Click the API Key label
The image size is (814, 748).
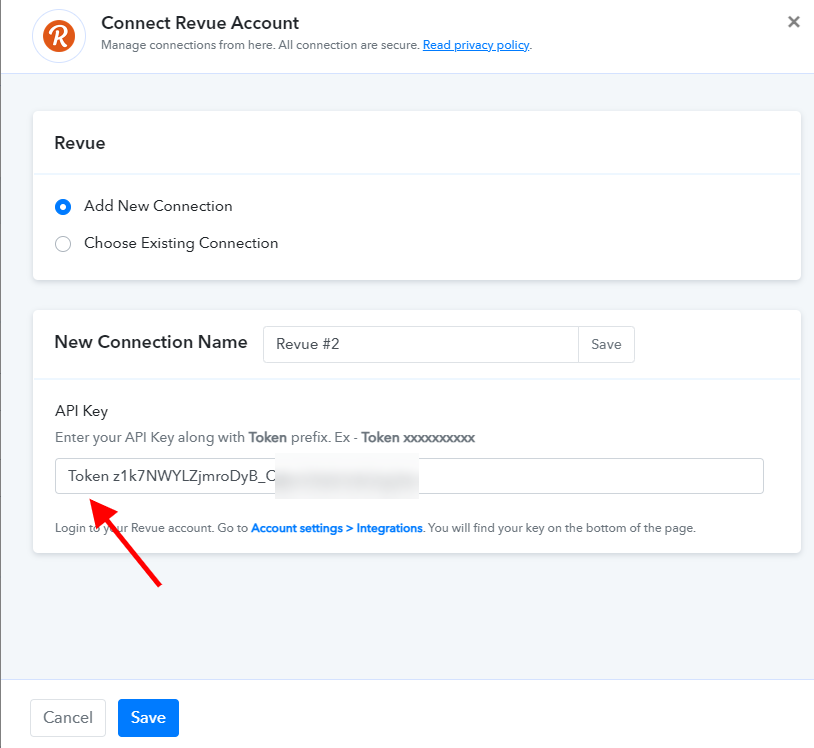[x=82, y=411]
